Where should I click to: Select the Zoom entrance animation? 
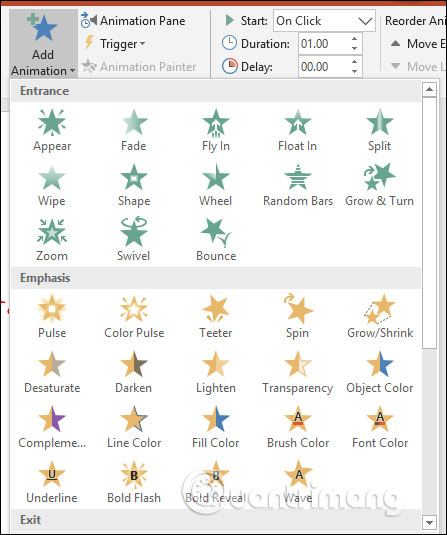tap(52, 240)
